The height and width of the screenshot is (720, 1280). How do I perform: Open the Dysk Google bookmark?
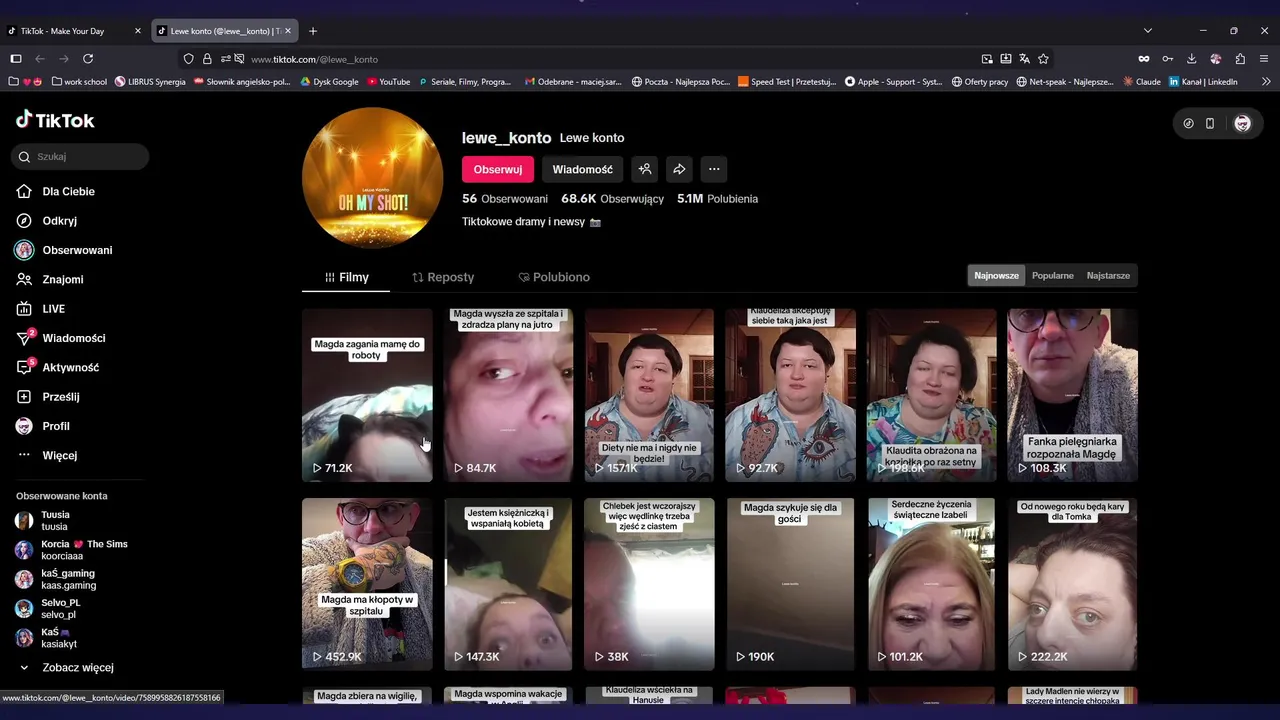pyautogui.click(x=329, y=82)
